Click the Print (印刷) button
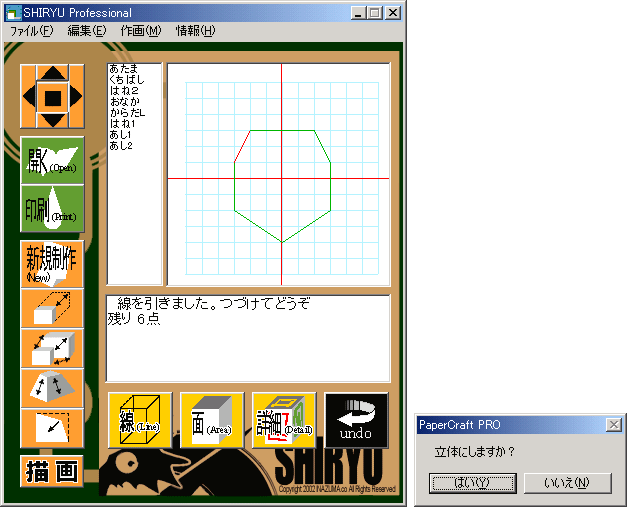The width and height of the screenshot is (627, 507). tap(52, 209)
